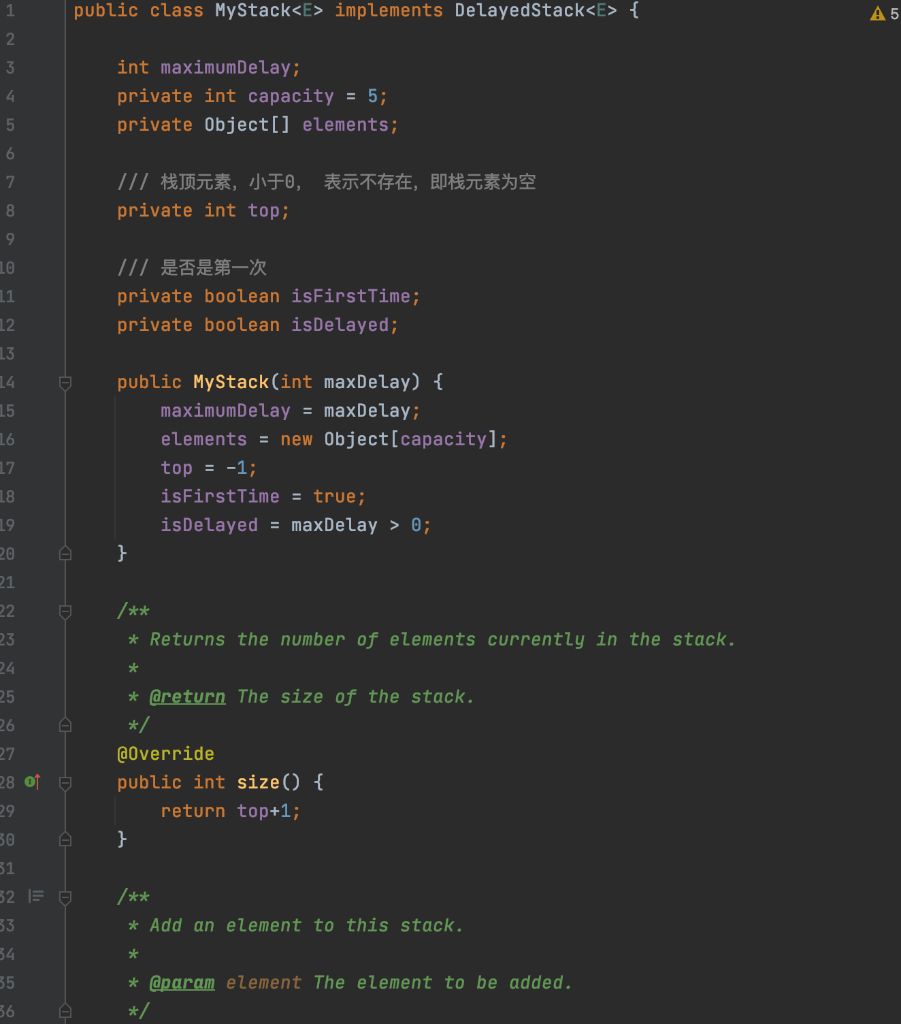Click the class name MyStack on line 1
Image resolution: width=901 pixels, height=1024 pixels.
(250, 10)
